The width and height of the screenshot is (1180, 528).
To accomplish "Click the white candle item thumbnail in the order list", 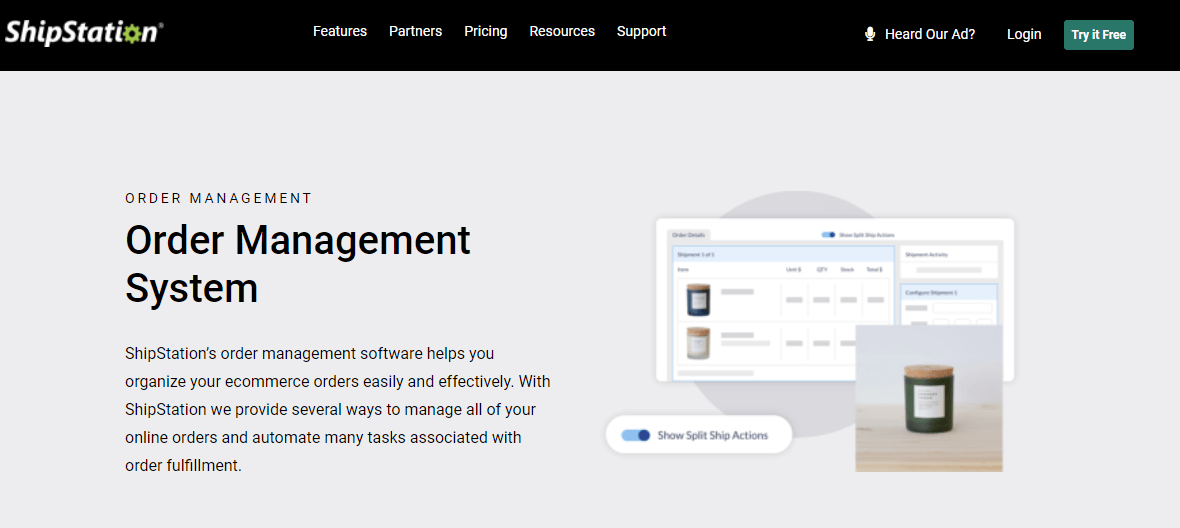I will tap(698, 343).
